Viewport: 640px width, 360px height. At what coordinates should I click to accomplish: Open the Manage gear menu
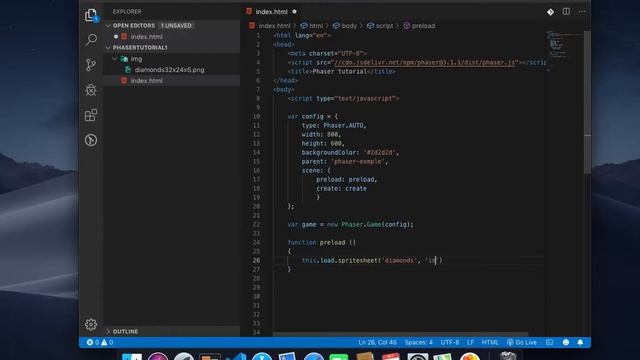click(91, 324)
